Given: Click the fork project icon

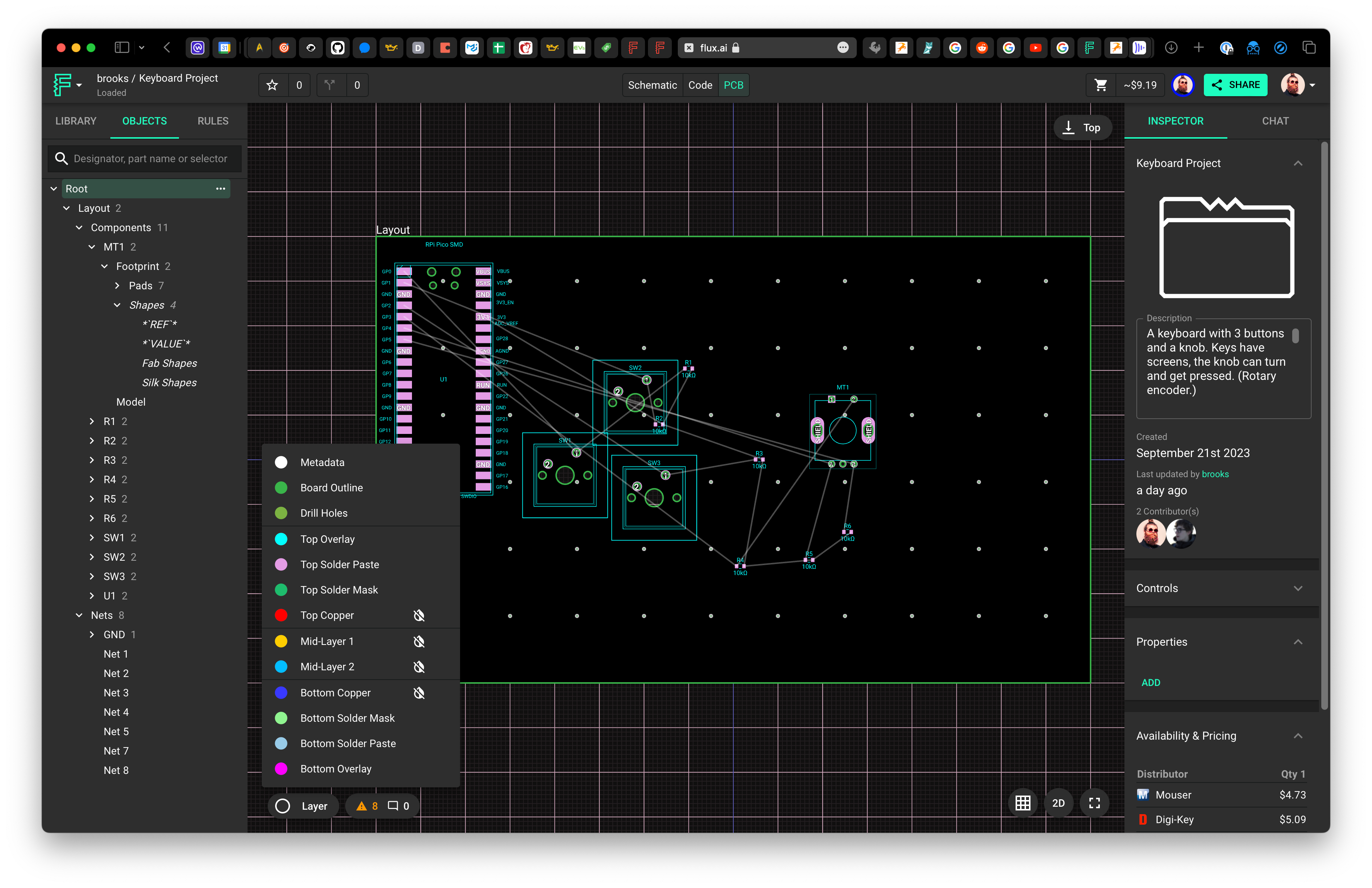Looking at the screenshot, I should coord(330,85).
